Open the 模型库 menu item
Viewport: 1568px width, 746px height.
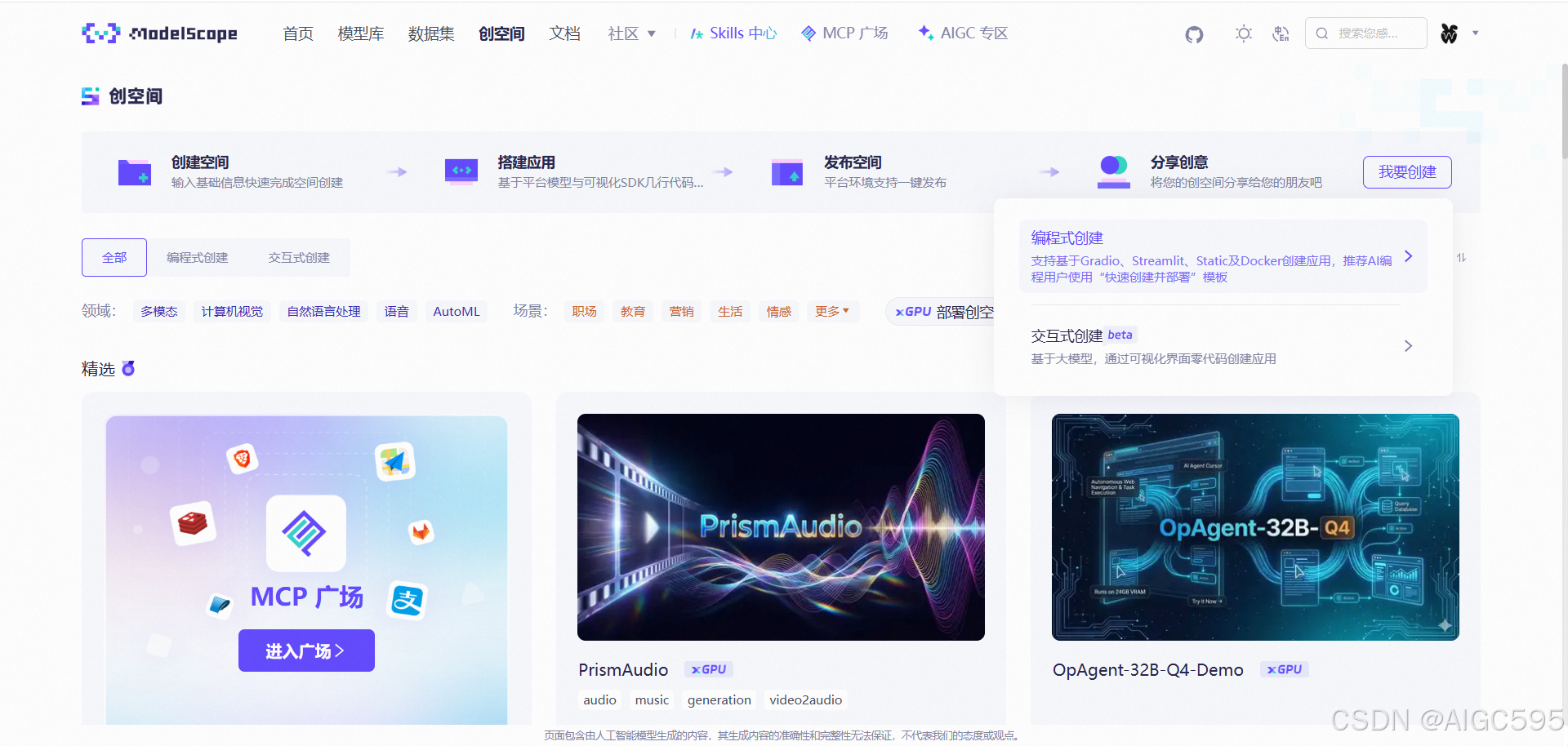coord(360,33)
